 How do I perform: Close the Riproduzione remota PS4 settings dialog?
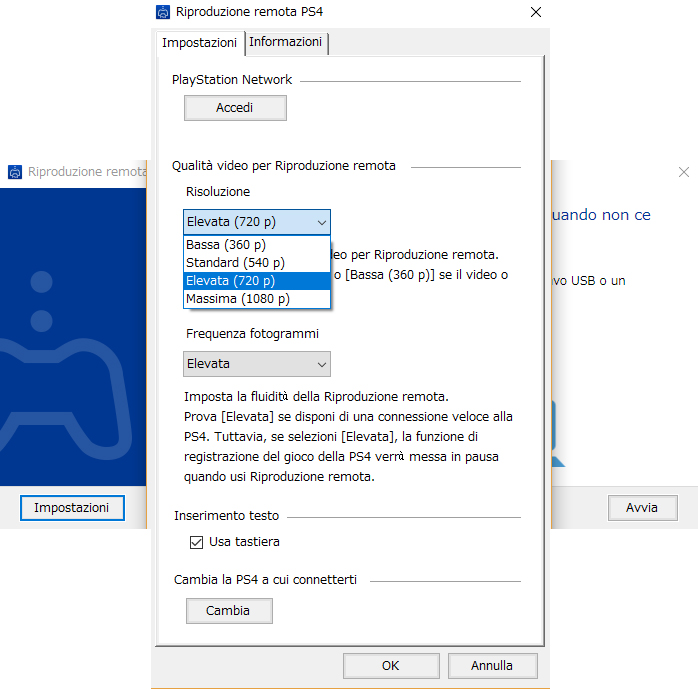coord(536,12)
